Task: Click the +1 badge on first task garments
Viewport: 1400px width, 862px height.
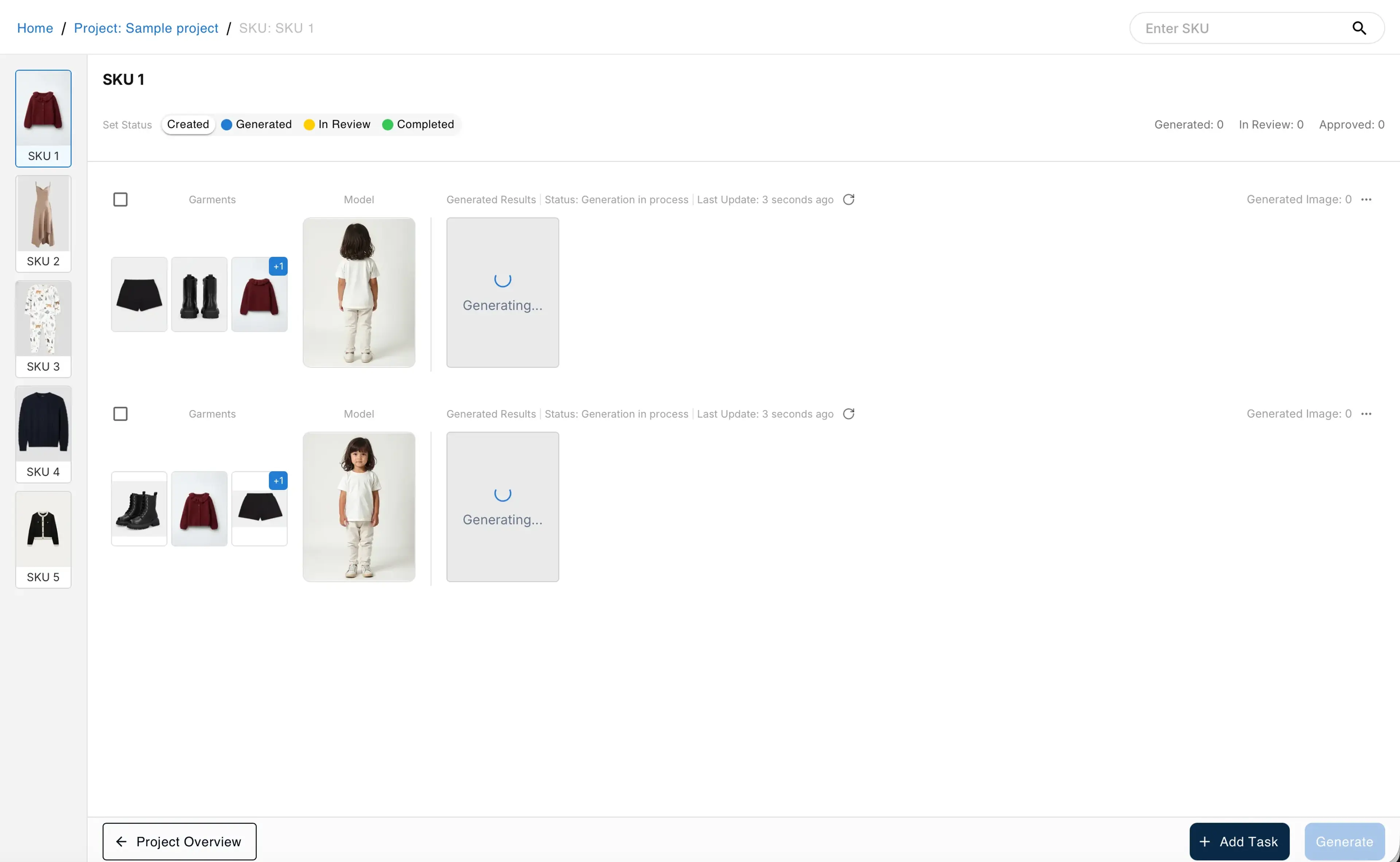Action: [278, 266]
